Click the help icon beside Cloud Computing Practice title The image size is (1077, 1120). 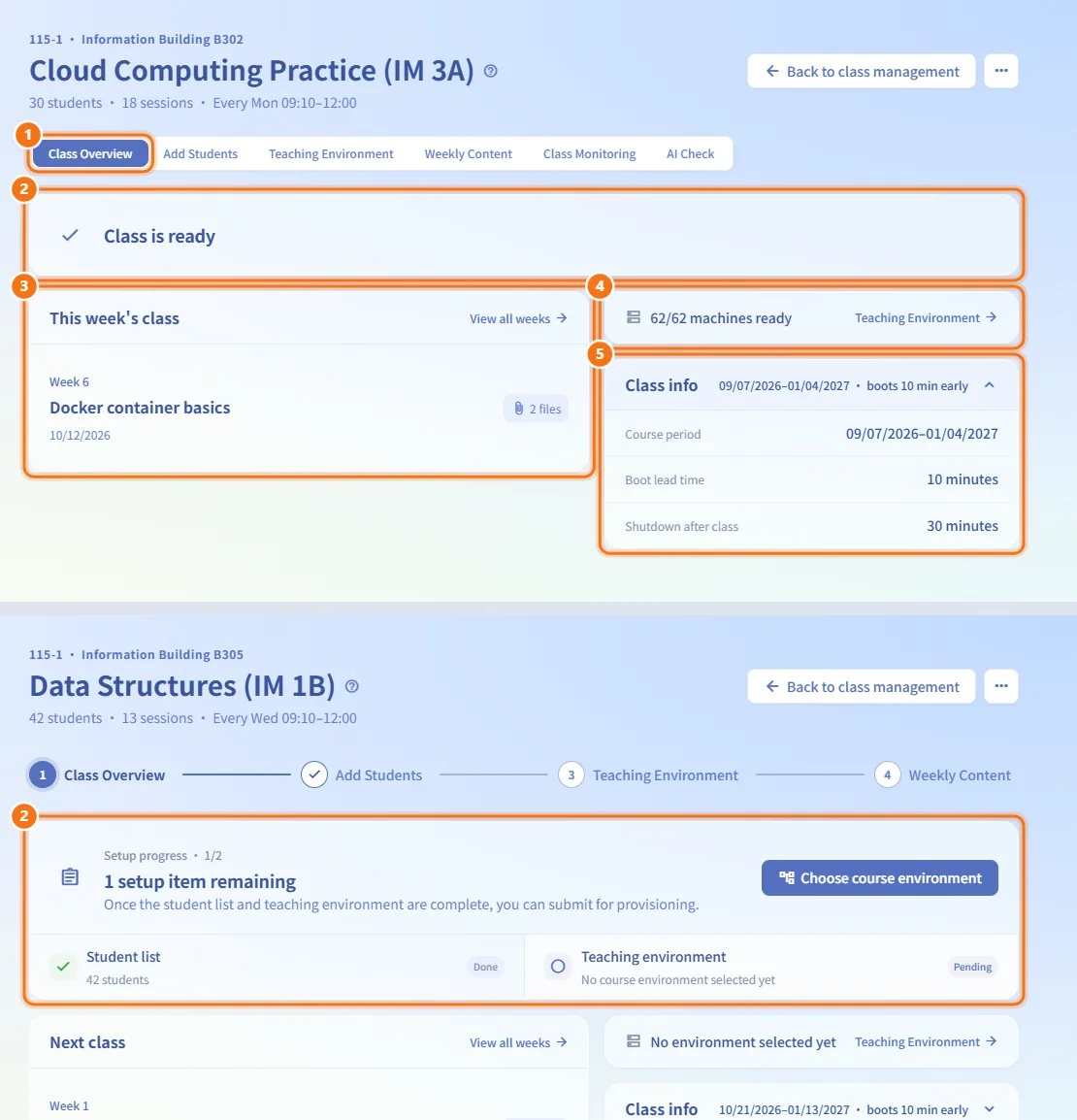[x=491, y=71]
